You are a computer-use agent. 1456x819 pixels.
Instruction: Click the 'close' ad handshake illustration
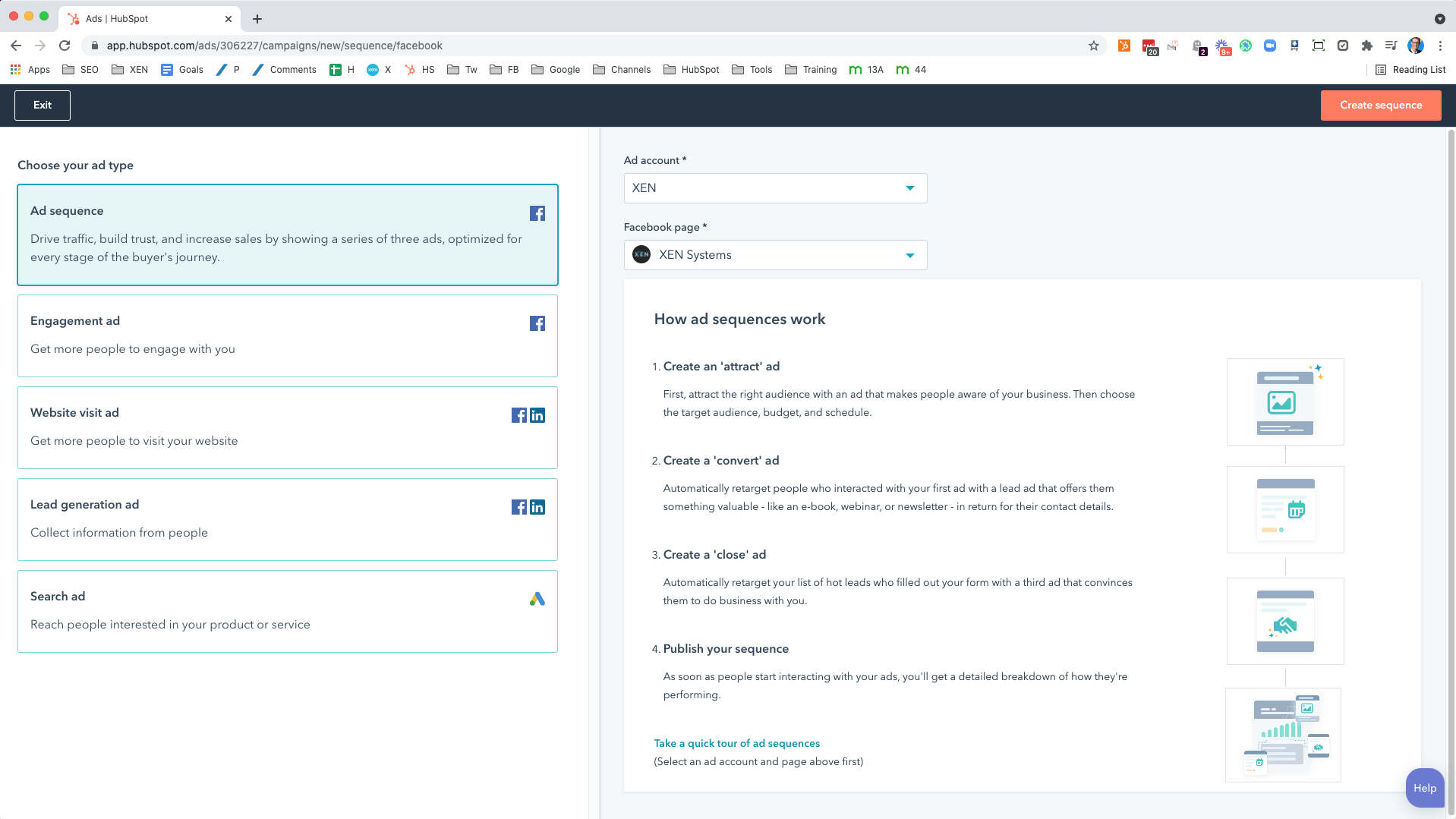(x=1285, y=621)
